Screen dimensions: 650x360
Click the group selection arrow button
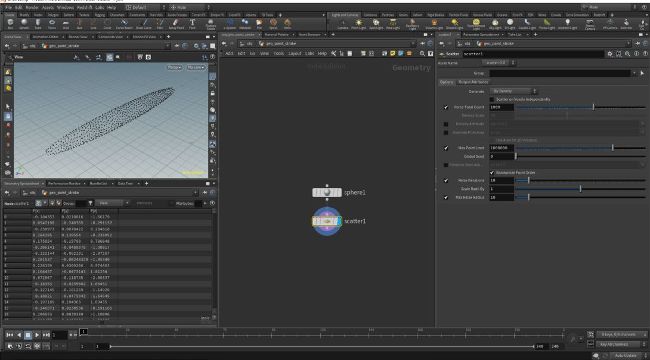click(643, 73)
